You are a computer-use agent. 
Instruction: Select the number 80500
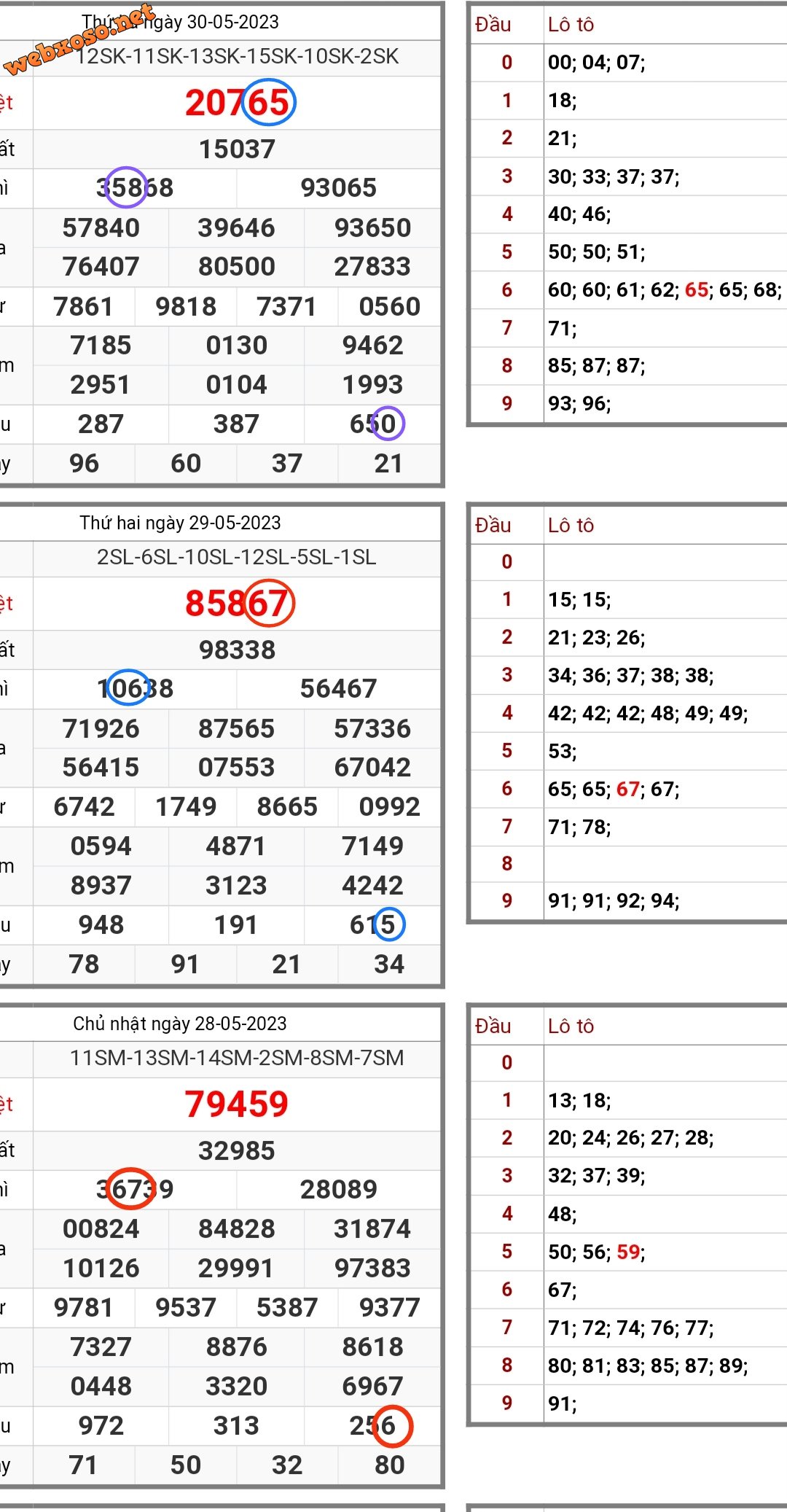[x=237, y=267]
